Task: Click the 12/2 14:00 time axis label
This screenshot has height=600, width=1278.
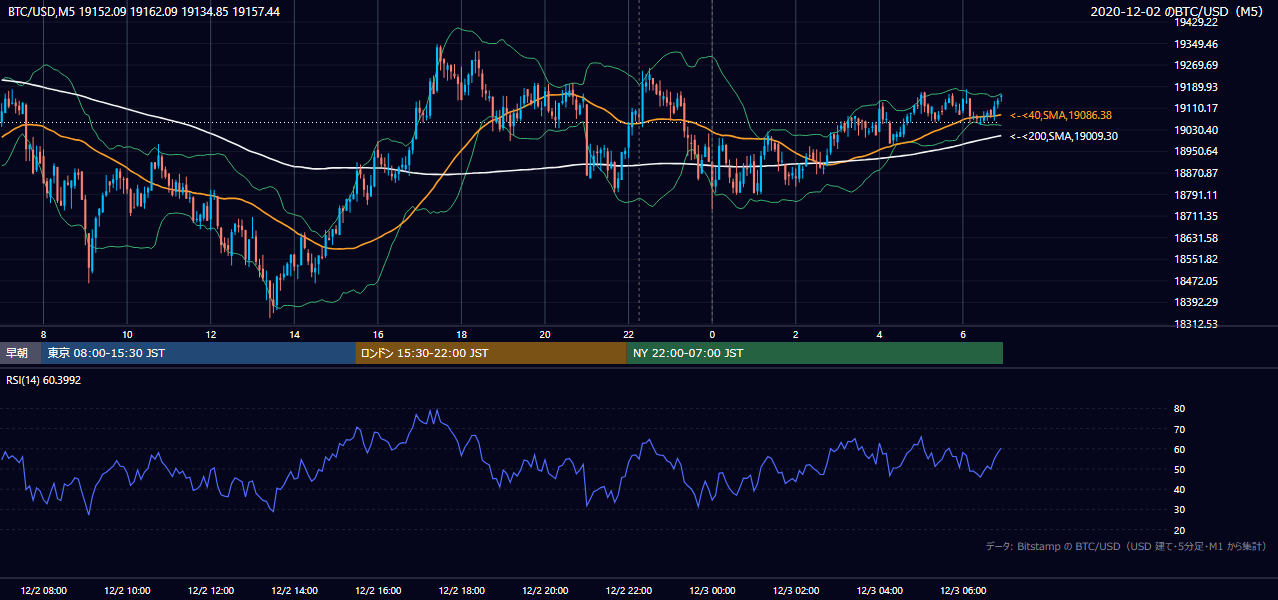Action: click(x=294, y=590)
